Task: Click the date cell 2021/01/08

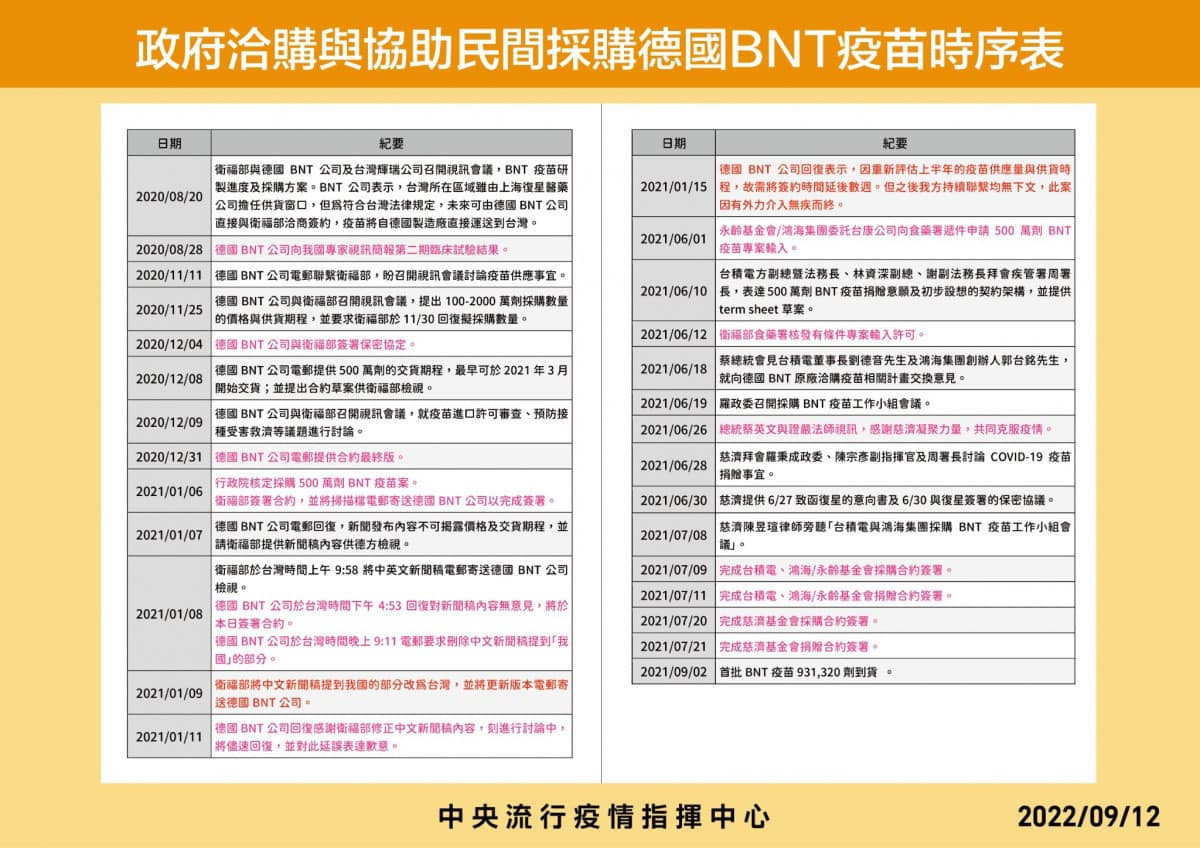Action: [x=169, y=614]
